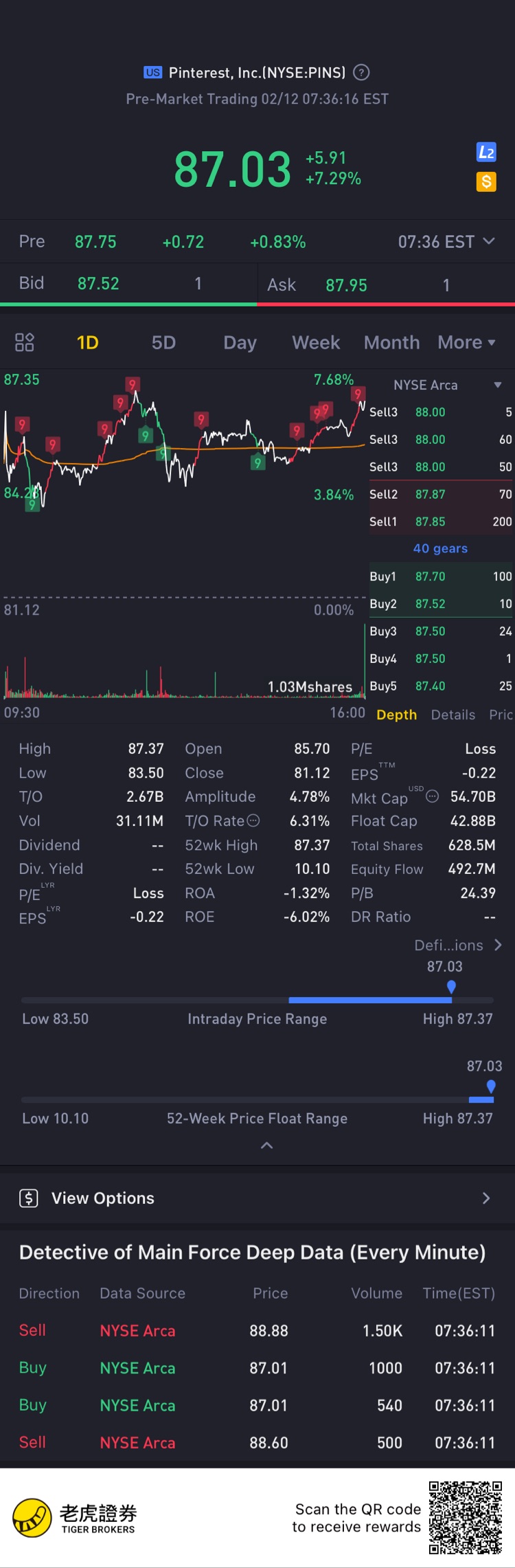
Task: Switch to the Week chart tab
Action: pos(316,342)
